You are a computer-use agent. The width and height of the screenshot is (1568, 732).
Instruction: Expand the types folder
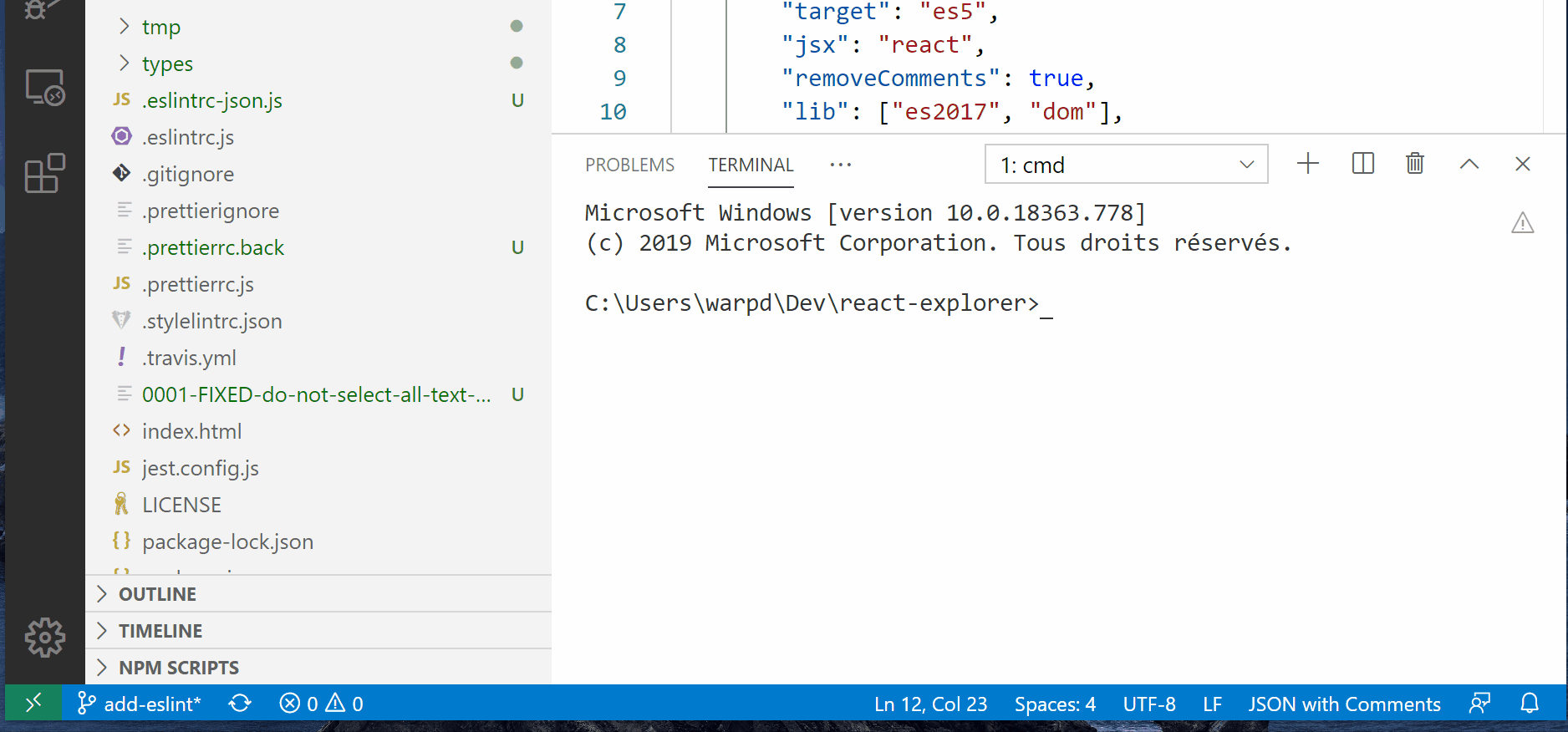point(124,63)
